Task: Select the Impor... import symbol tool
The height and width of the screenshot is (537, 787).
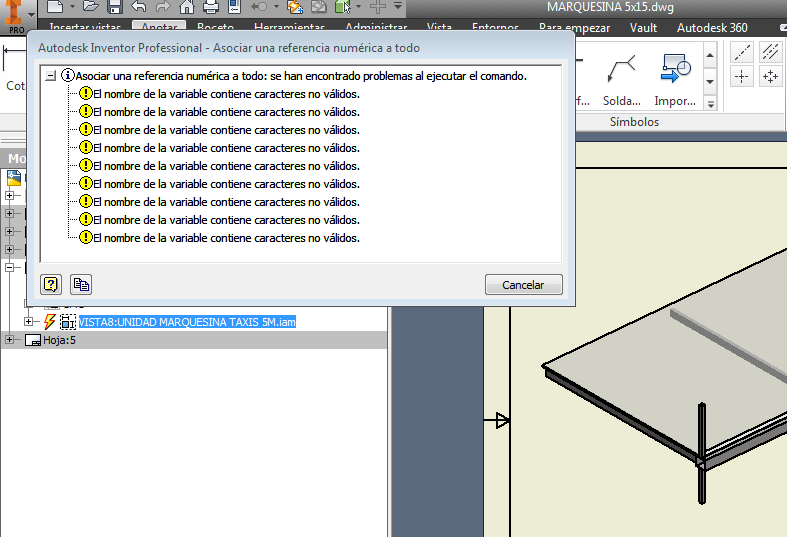Action: coord(675,78)
